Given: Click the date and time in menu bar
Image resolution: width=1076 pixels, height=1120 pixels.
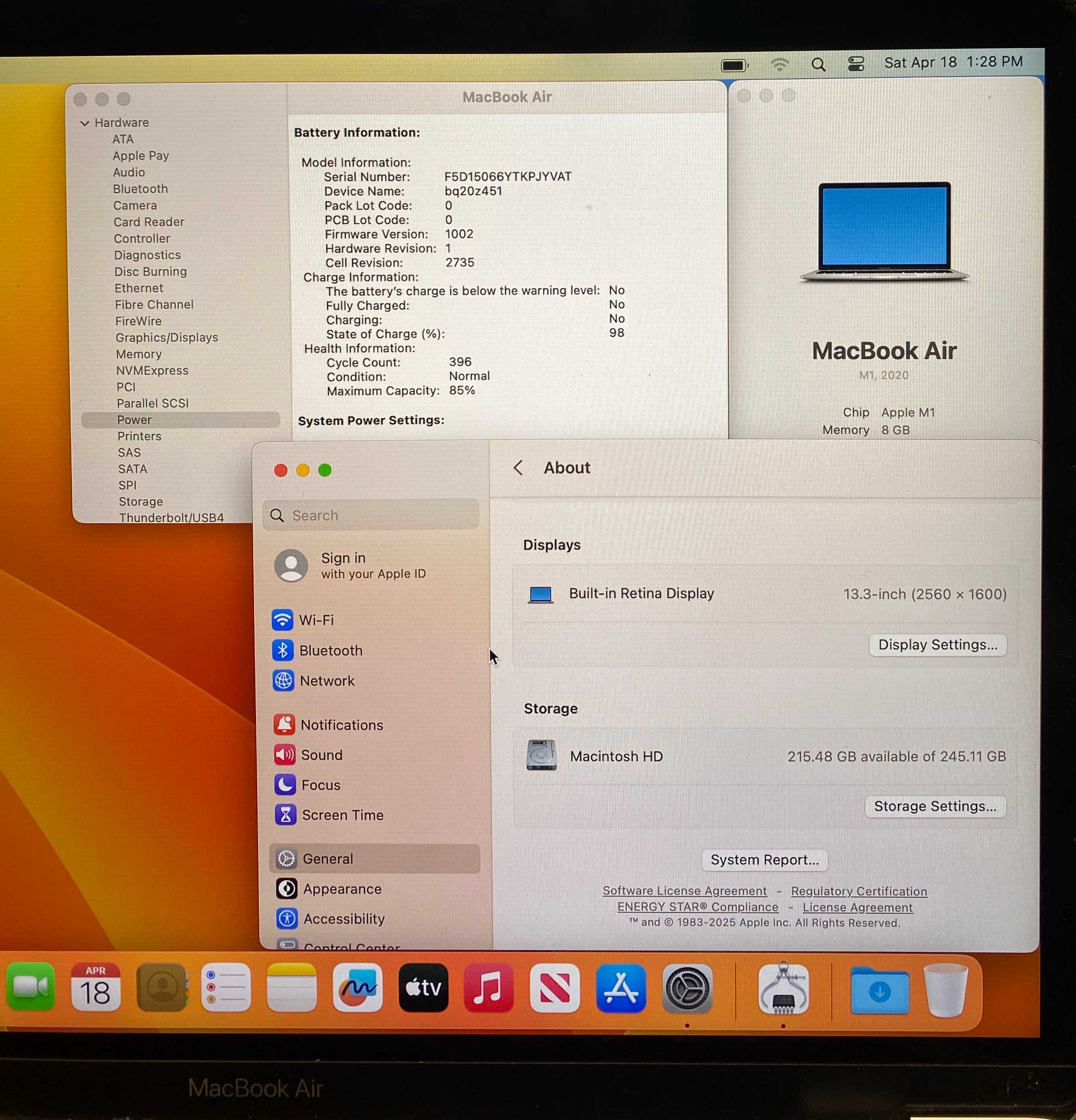Looking at the screenshot, I should click(954, 62).
